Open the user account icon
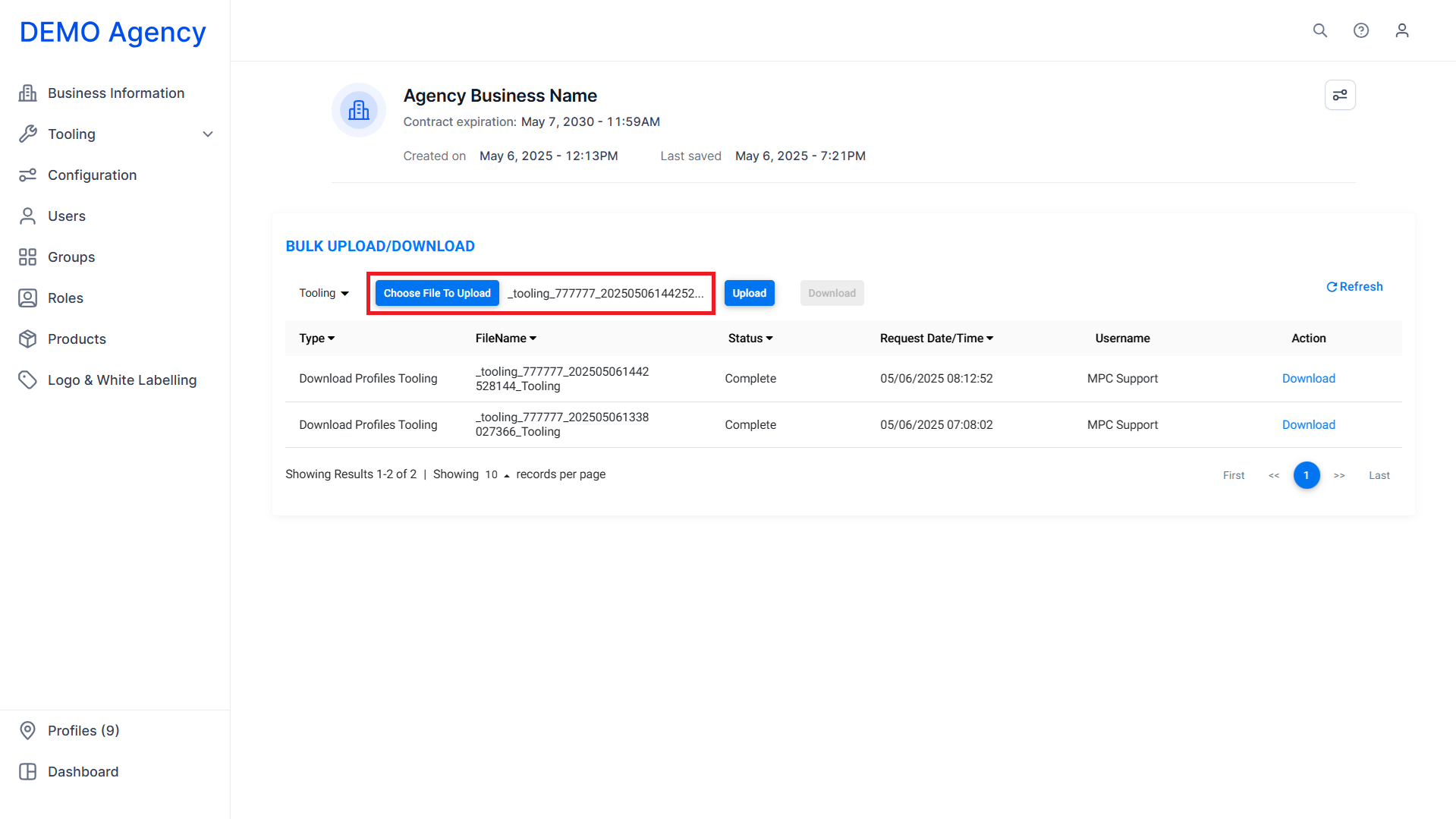Image resolution: width=1456 pixels, height=819 pixels. [x=1402, y=30]
